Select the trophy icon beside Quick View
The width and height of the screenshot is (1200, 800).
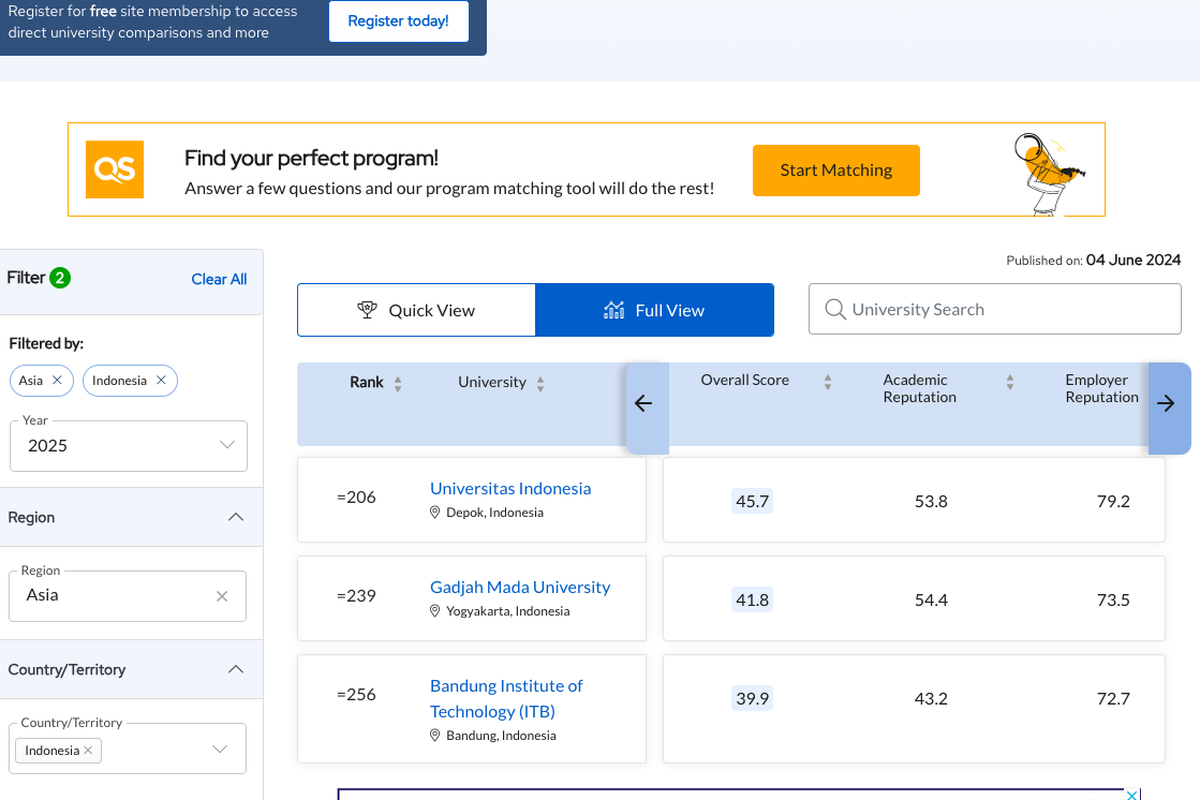[368, 310]
